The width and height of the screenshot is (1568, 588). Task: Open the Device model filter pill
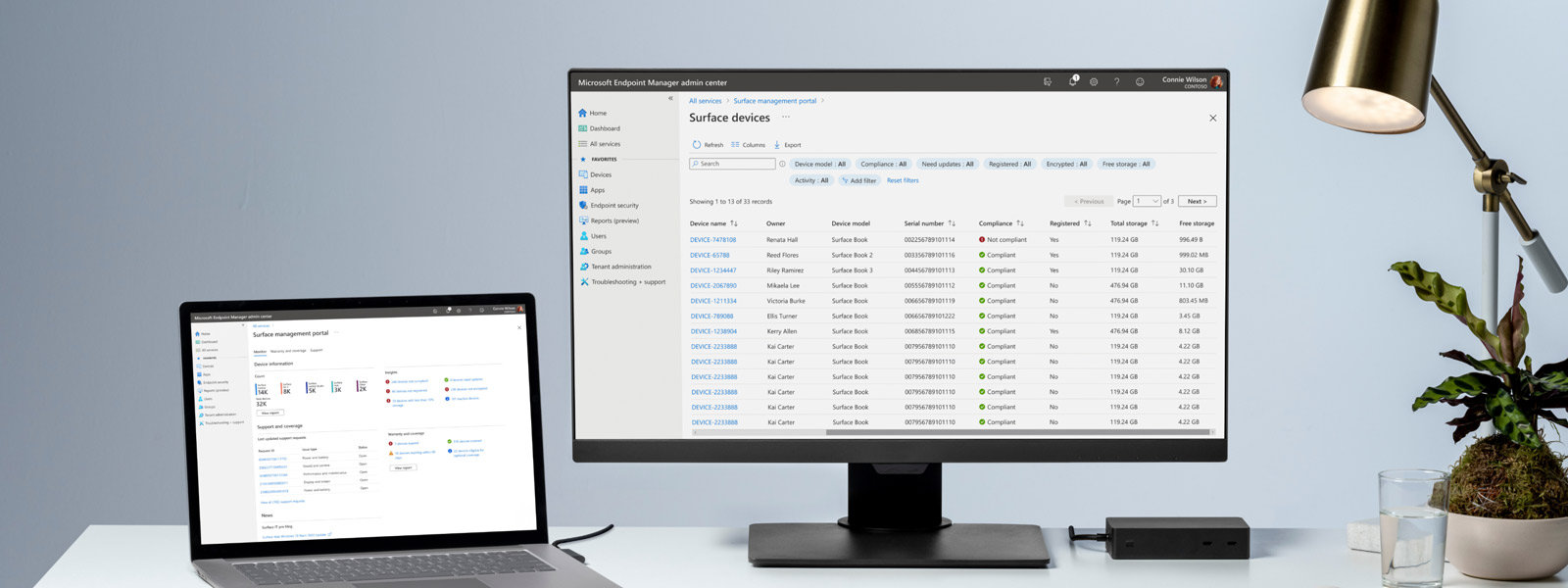coord(819,164)
